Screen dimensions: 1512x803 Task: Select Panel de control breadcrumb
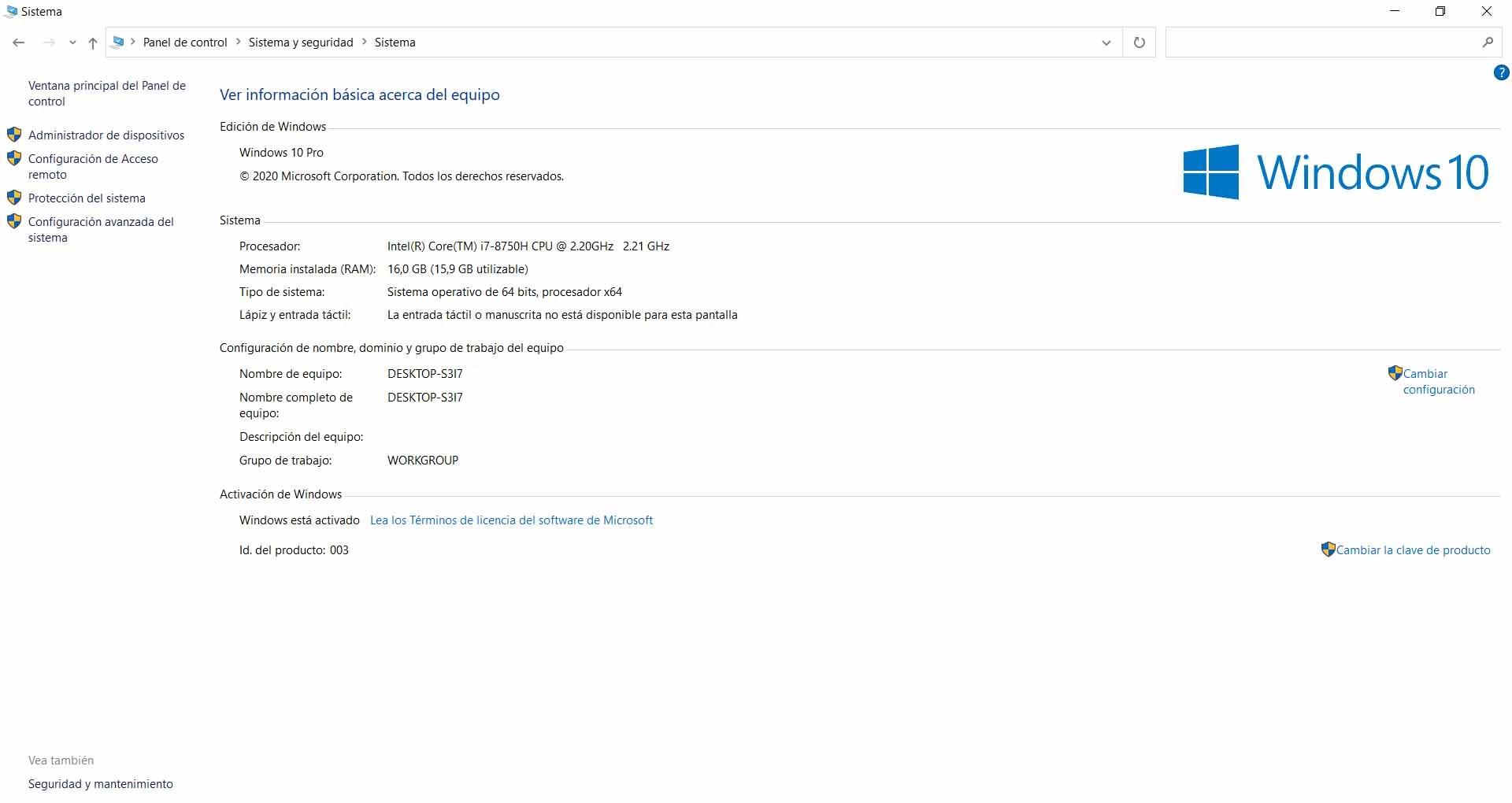click(x=185, y=43)
